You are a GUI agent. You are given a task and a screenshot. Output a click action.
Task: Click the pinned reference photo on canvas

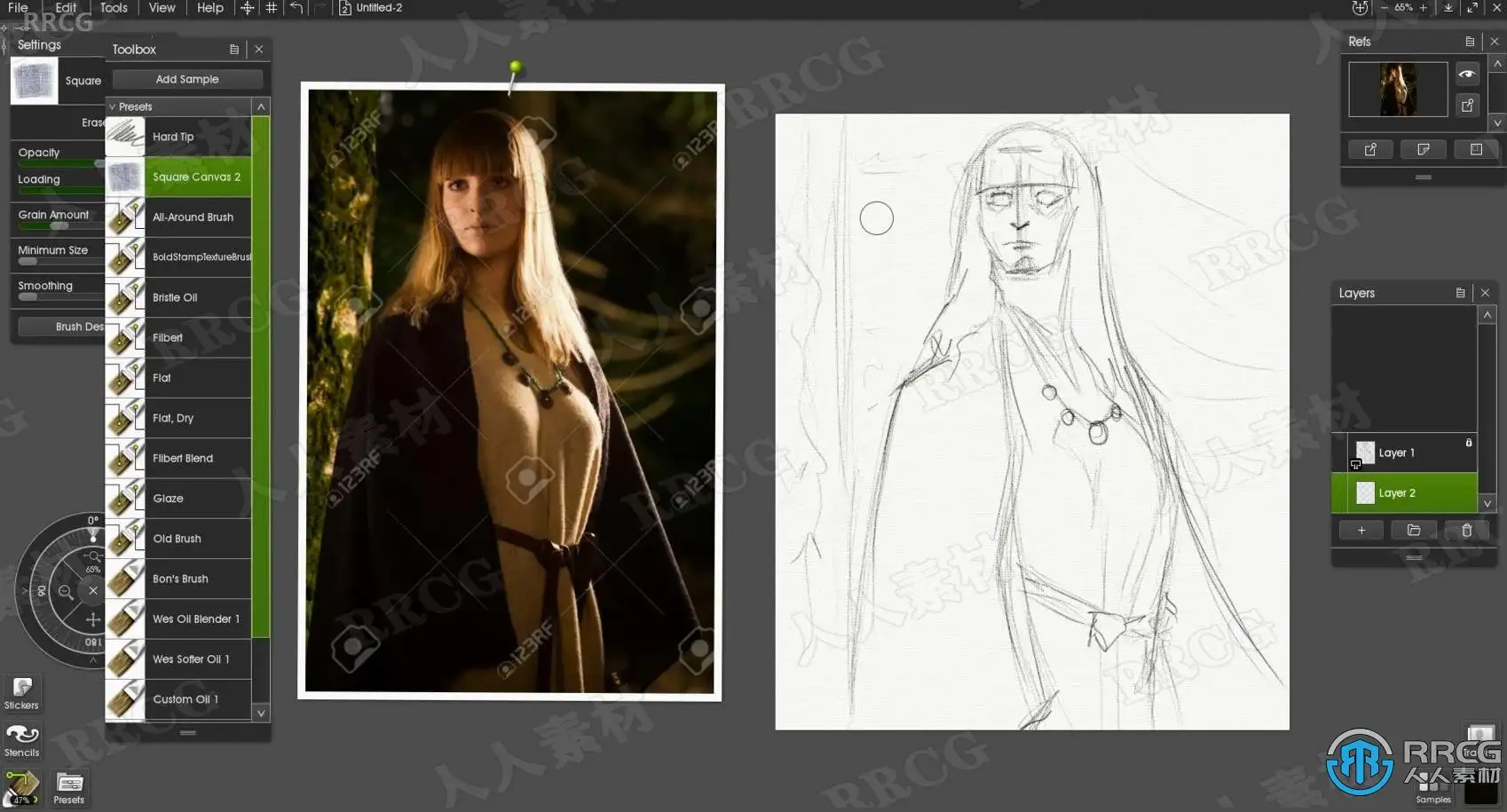tap(510, 390)
